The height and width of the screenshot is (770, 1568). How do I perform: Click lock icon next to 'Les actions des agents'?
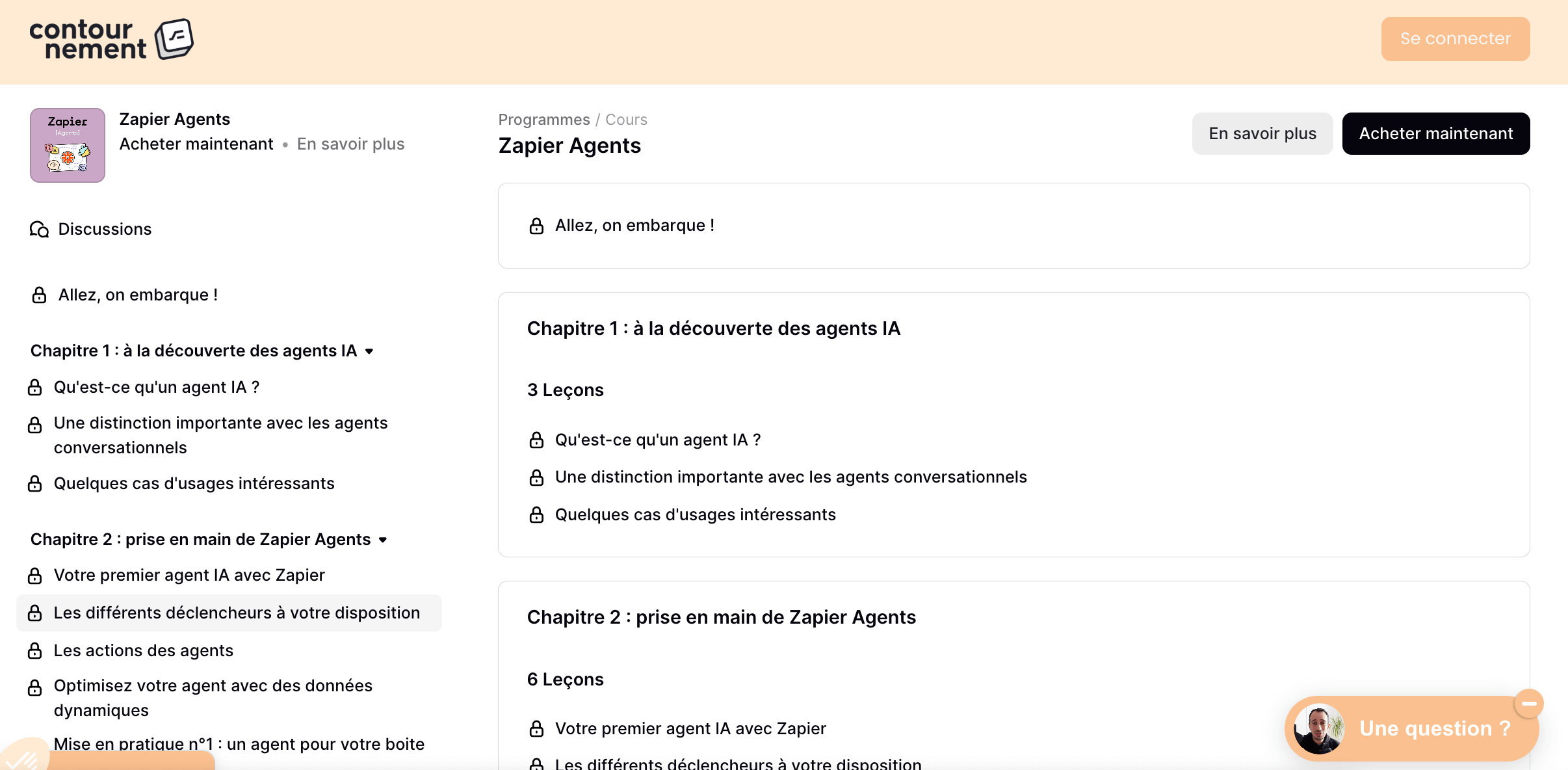[35, 651]
